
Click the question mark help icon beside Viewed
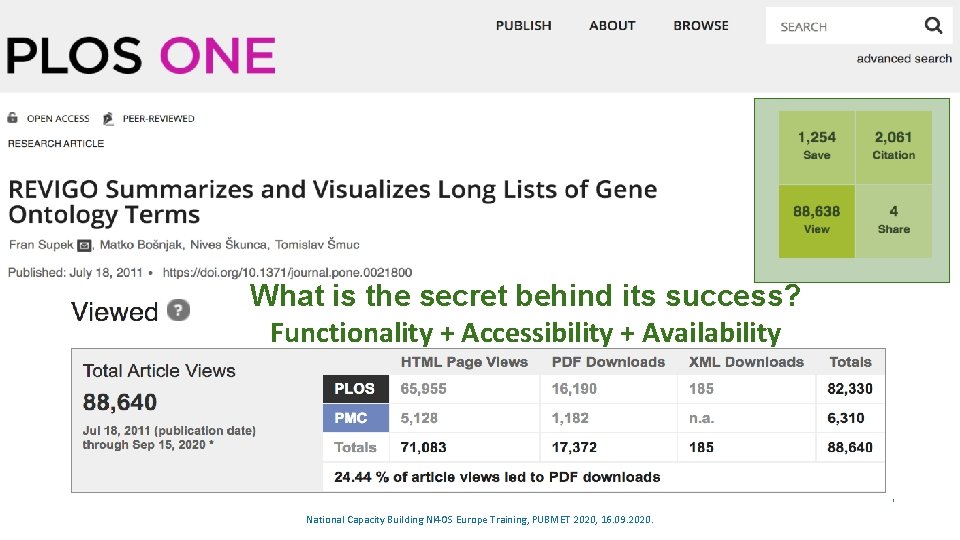(178, 310)
